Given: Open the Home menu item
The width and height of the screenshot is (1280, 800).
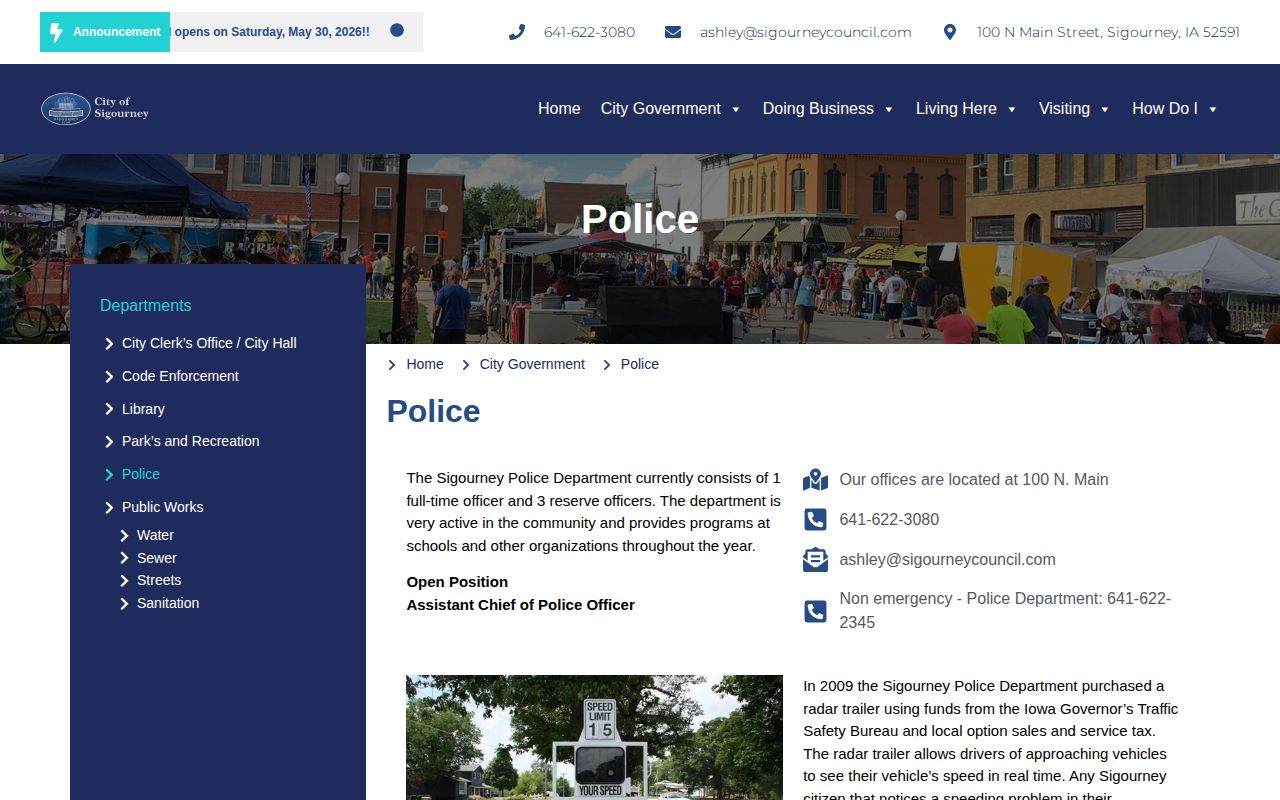Looking at the screenshot, I should (559, 109).
